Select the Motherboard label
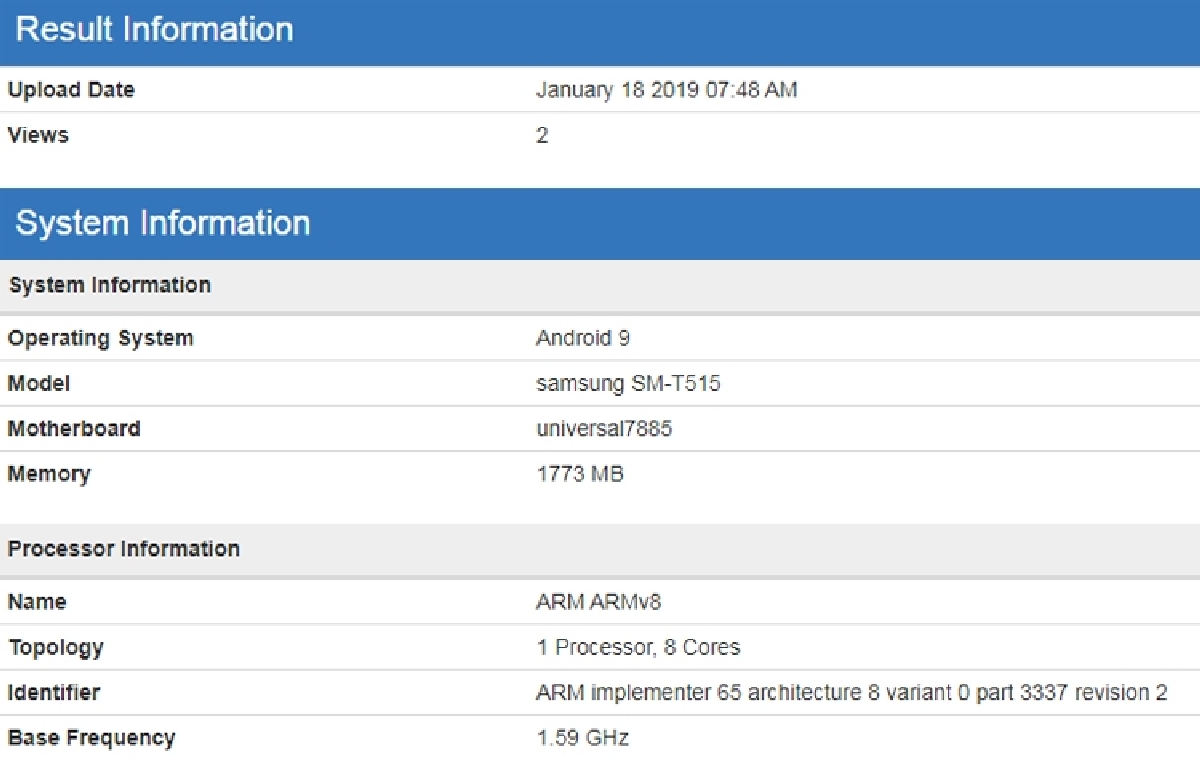1200x776 pixels. tap(74, 429)
